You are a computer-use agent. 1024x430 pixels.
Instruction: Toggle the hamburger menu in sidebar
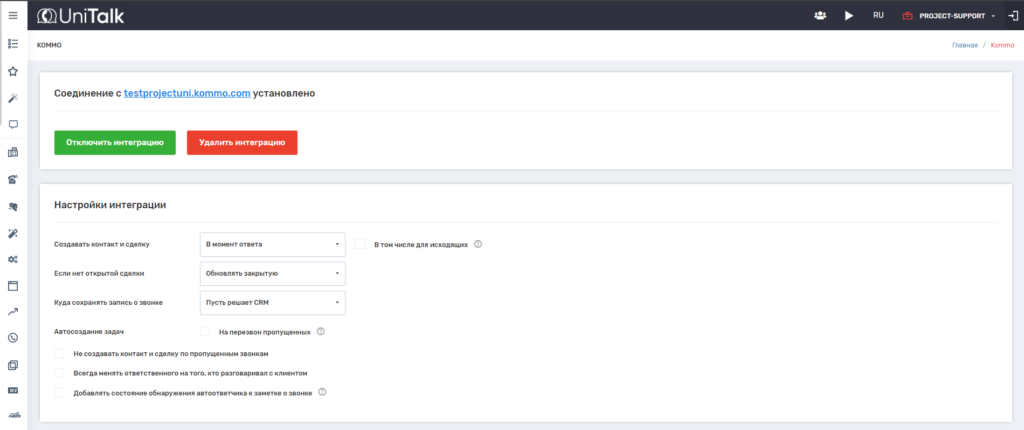(x=13, y=15)
